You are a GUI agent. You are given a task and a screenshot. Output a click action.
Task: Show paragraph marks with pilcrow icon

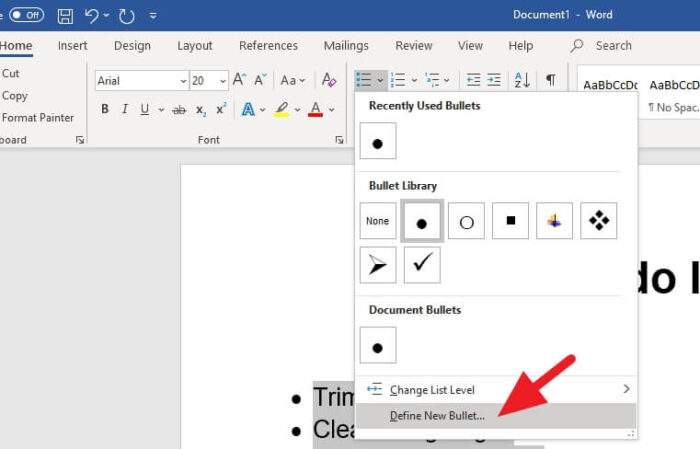[551, 80]
